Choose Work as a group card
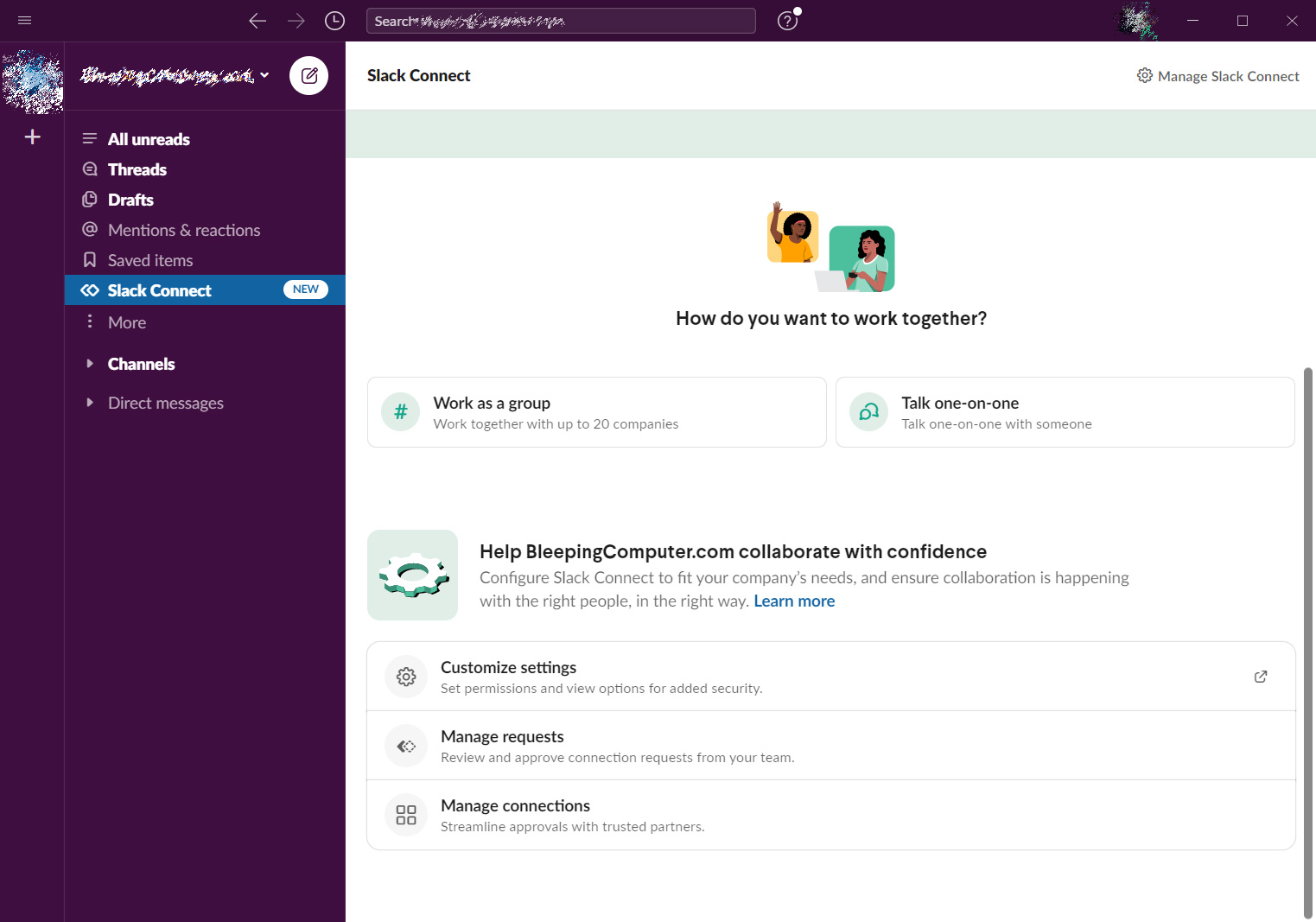This screenshot has width=1316, height=922. pos(597,412)
